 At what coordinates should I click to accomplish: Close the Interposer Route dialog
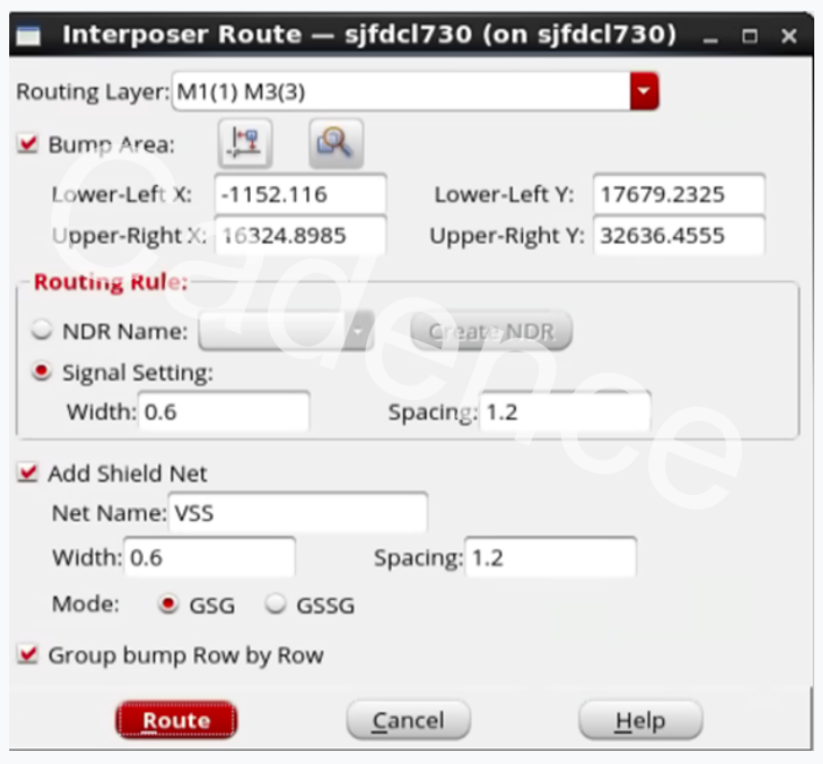pos(789,37)
